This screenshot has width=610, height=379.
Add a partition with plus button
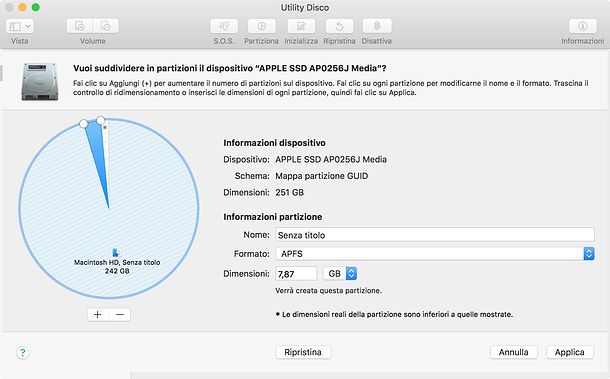pos(98,314)
